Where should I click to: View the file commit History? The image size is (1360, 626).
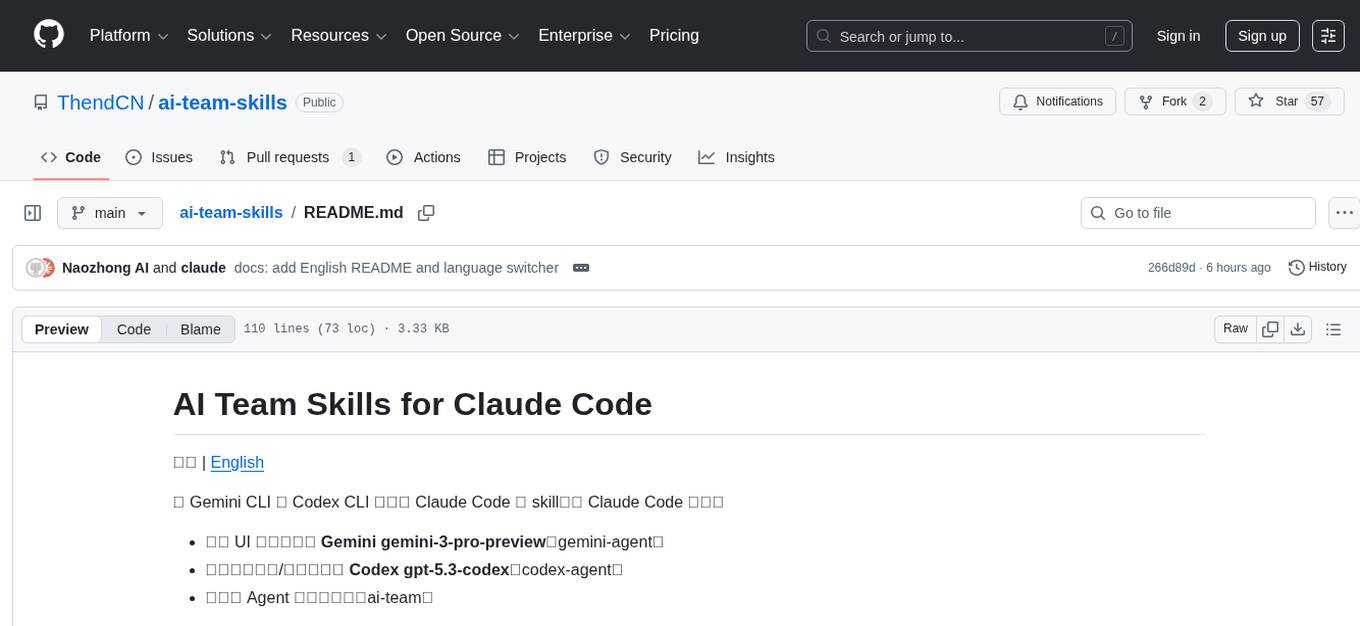1317,267
